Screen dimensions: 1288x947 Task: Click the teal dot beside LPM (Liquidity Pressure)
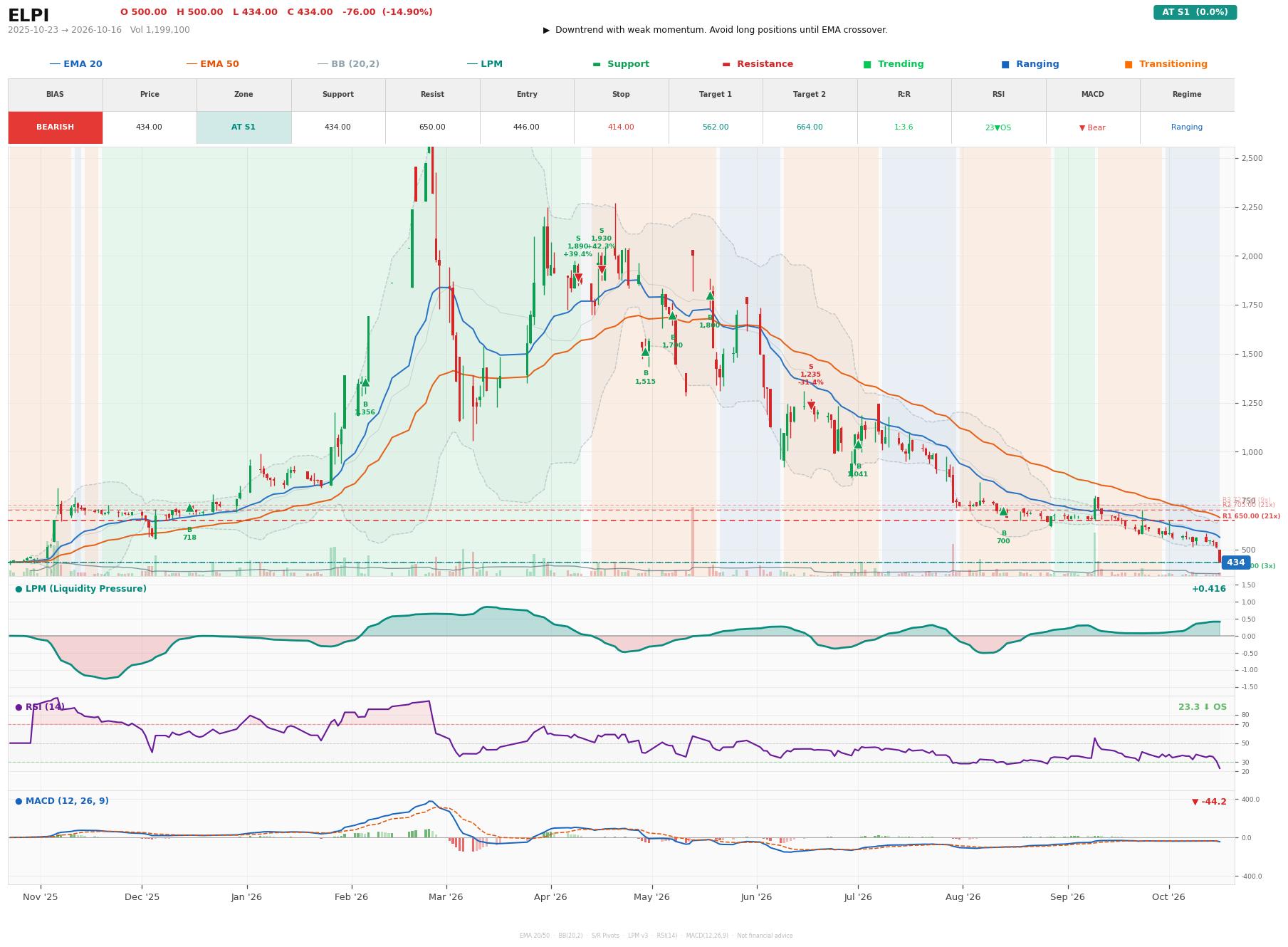pyautogui.click(x=19, y=590)
